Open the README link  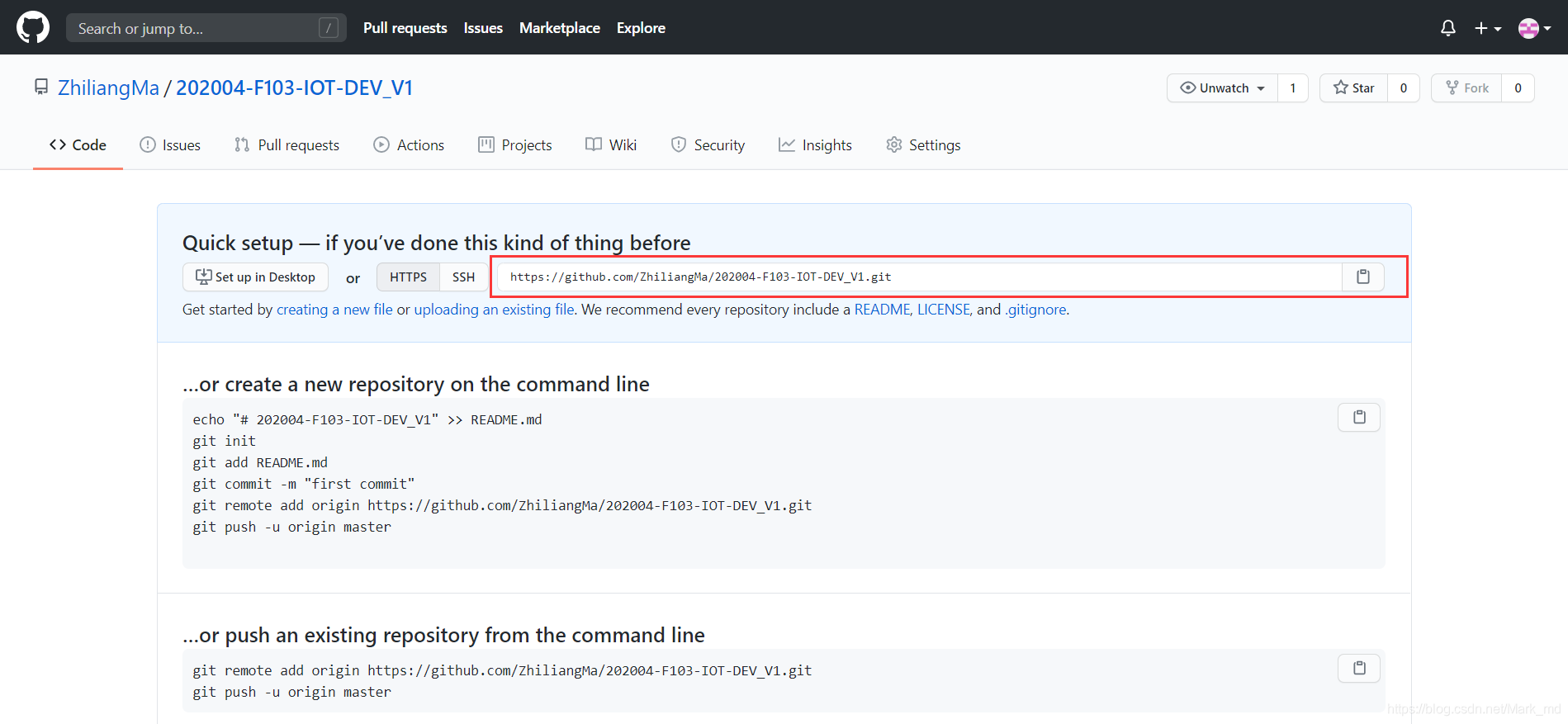pyautogui.click(x=882, y=310)
